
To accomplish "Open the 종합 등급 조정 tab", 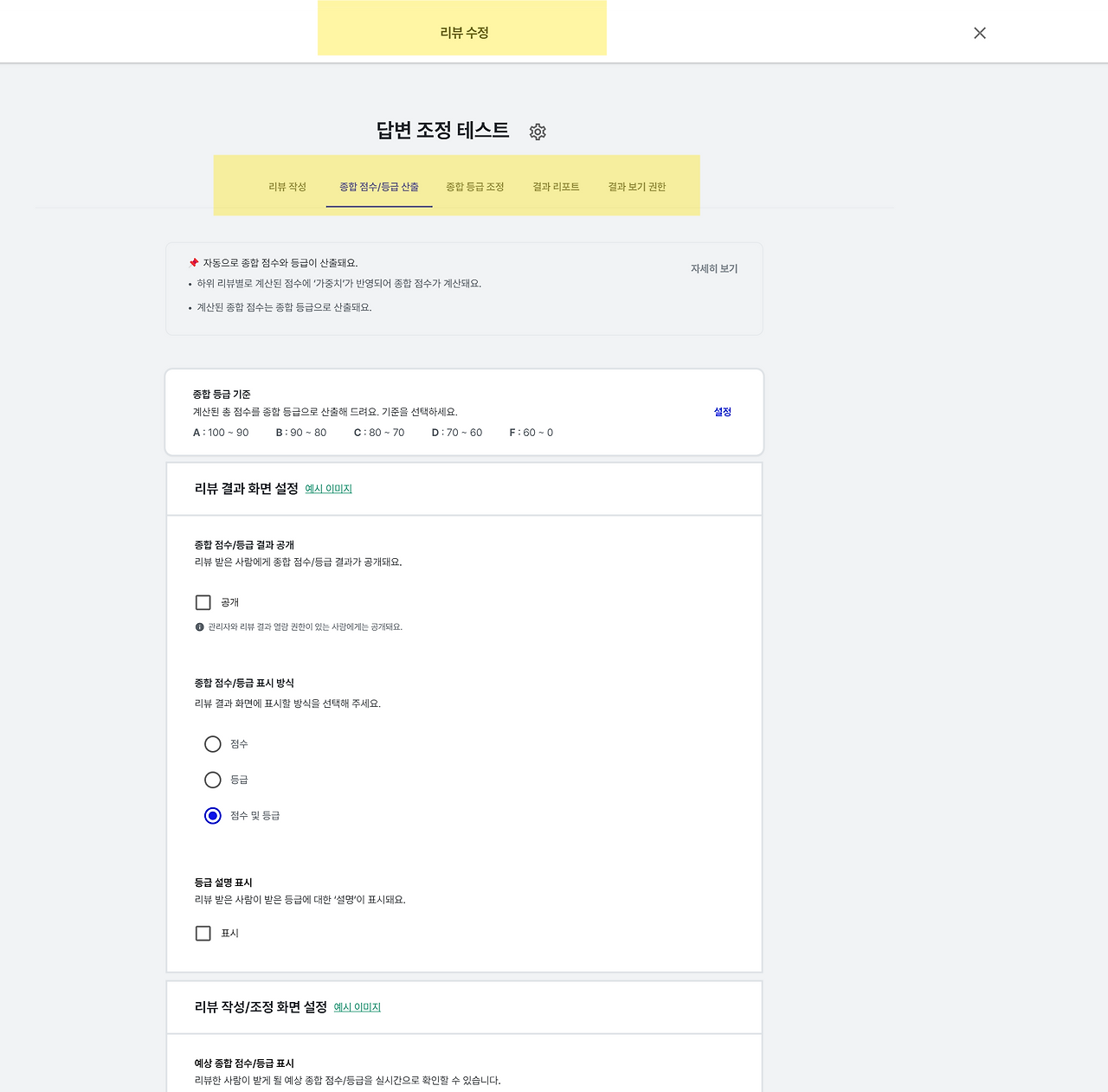I will [x=475, y=187].
